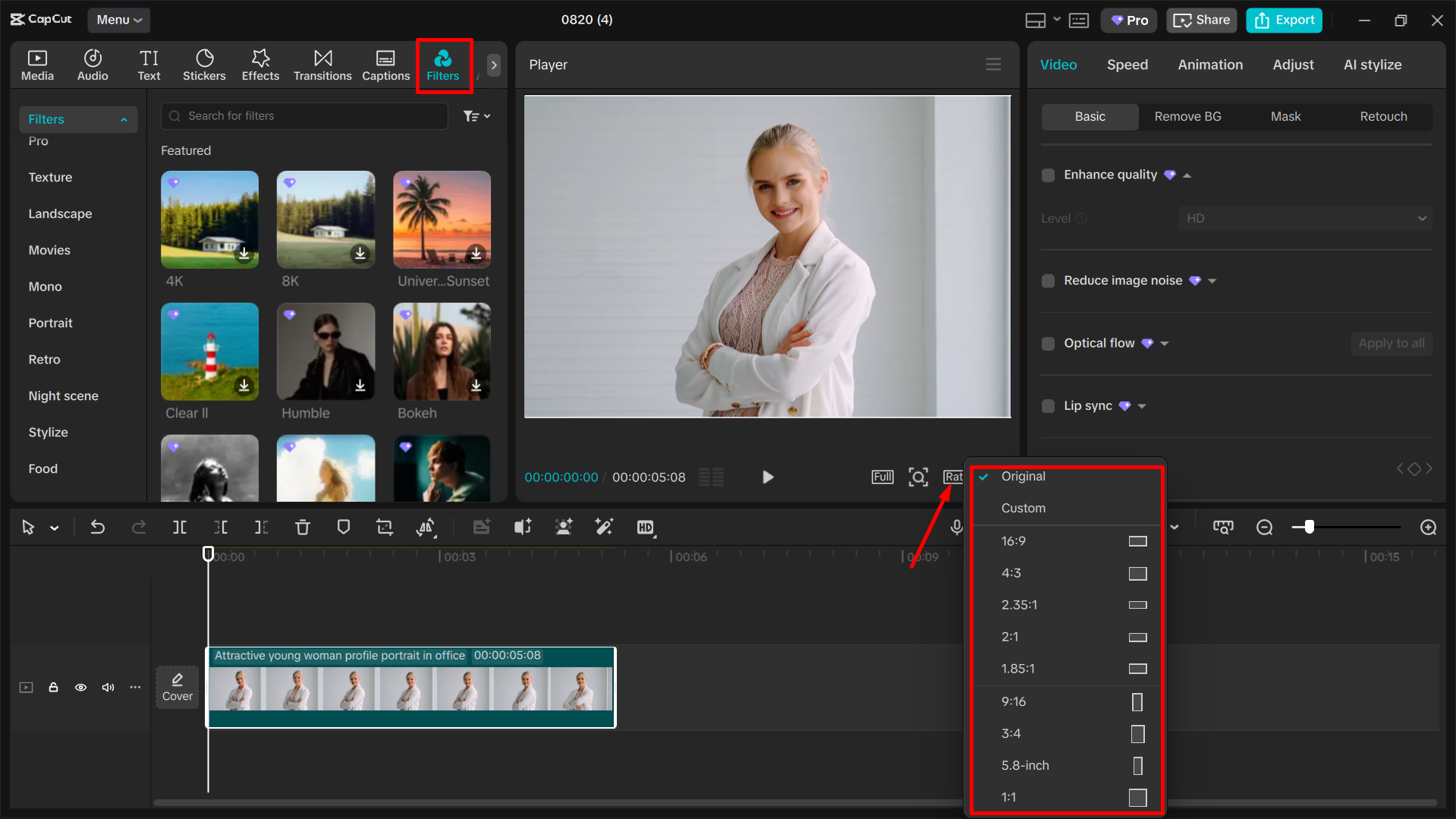Click the mirror/flip icon in the toolbar
Viewport: 1456px width, 819px height.
coord(426,527)
